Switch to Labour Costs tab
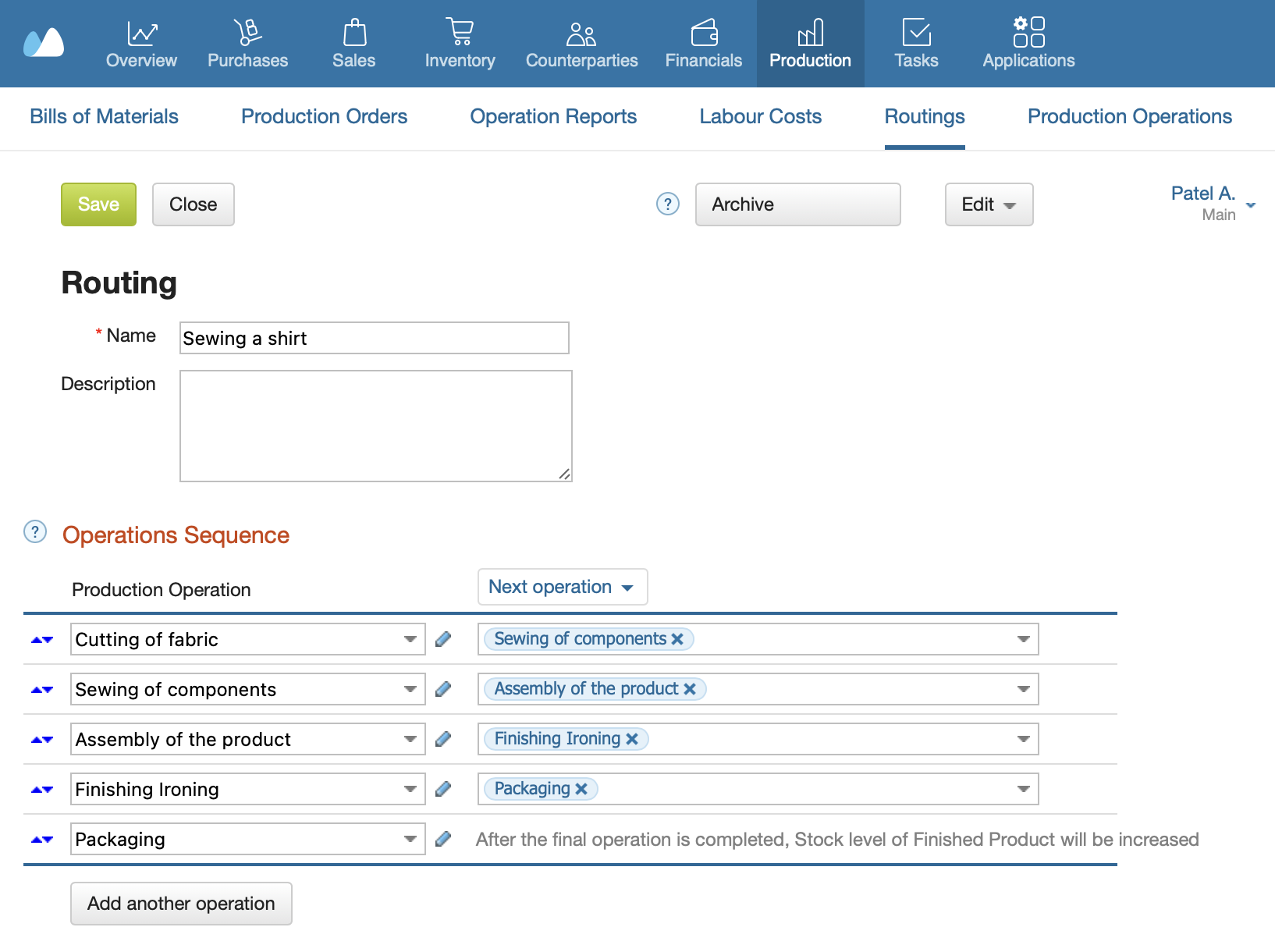 [x=760, y=116]
